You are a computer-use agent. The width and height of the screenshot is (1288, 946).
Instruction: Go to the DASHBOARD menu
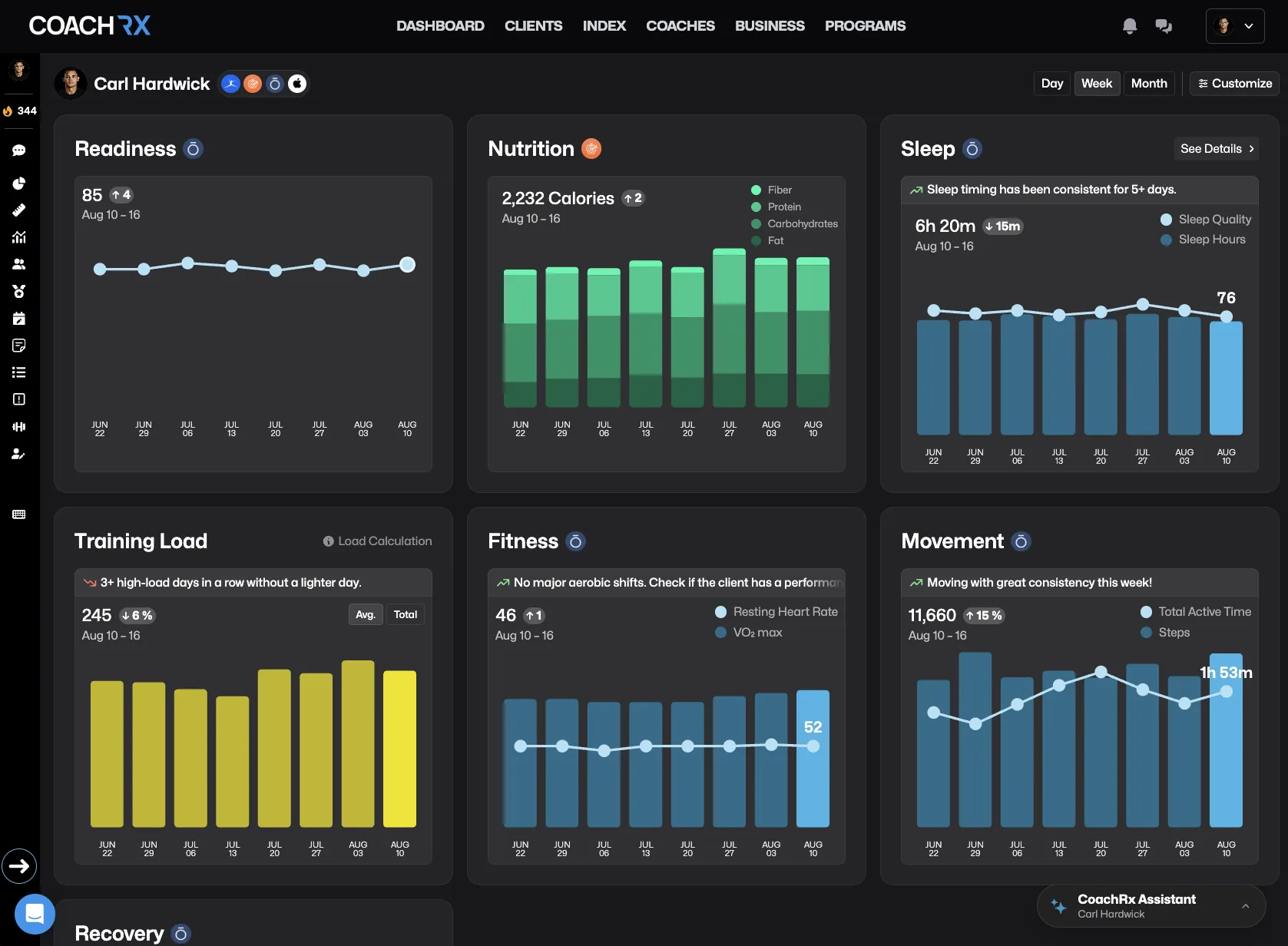(x=440, y=26)
